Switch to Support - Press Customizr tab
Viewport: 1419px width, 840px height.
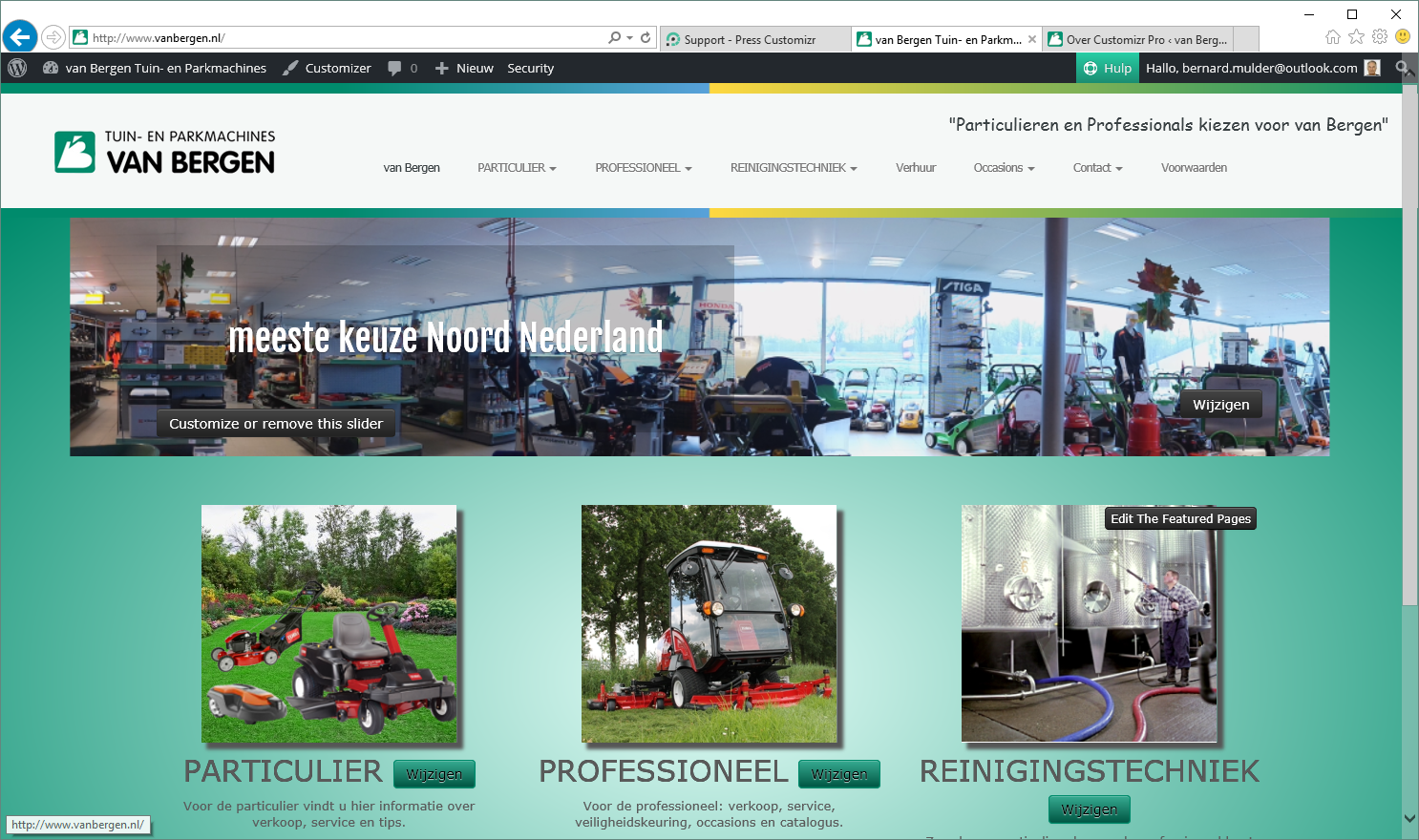pos(750,39)
